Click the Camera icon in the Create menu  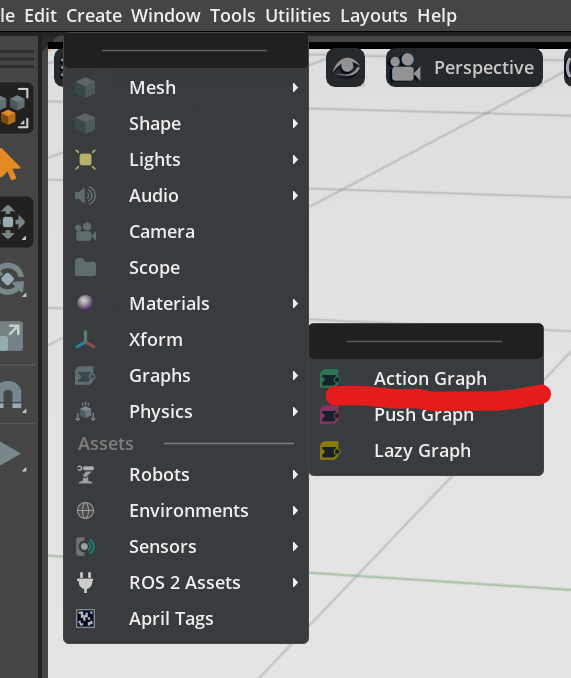point(85,232)
